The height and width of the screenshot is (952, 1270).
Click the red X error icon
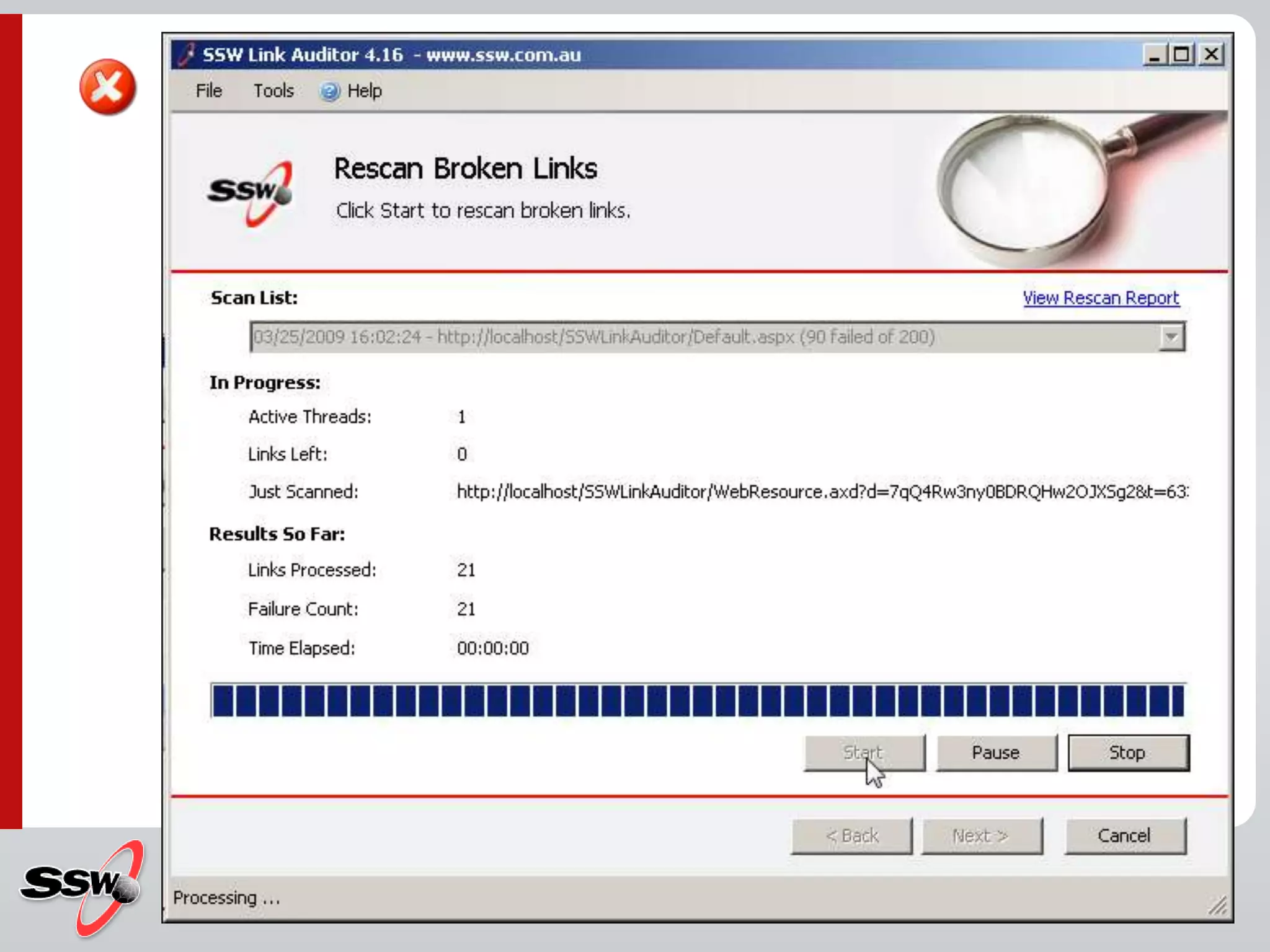pos(107,87)
